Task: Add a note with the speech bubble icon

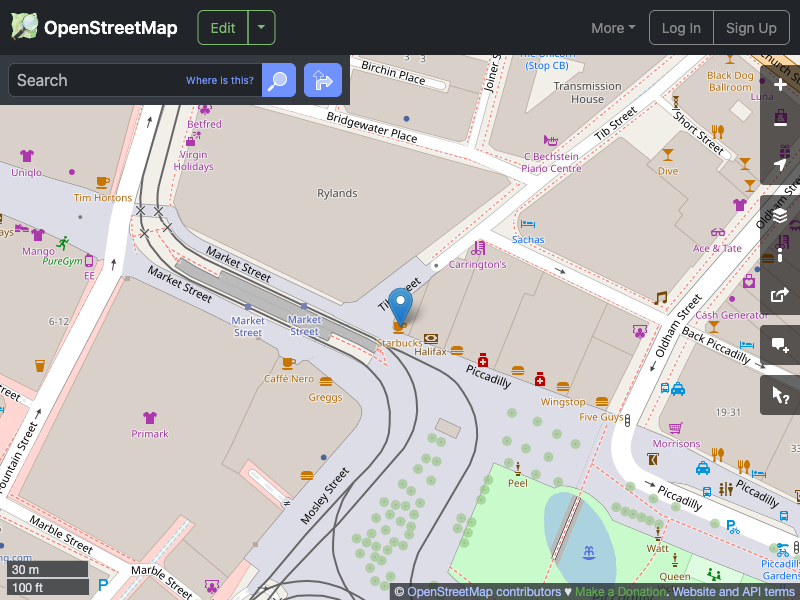Action: [x=780, y=346]
